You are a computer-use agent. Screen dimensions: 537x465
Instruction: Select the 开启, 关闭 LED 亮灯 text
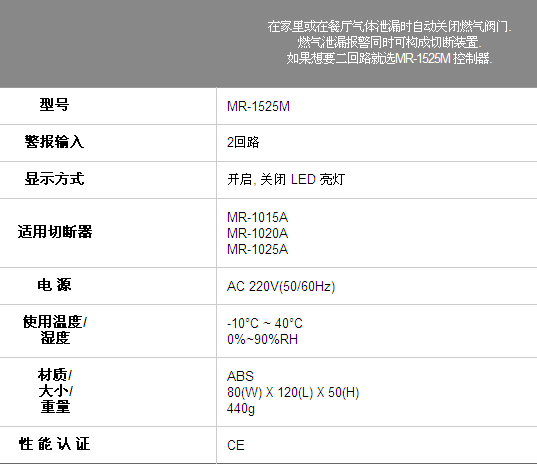286,179
